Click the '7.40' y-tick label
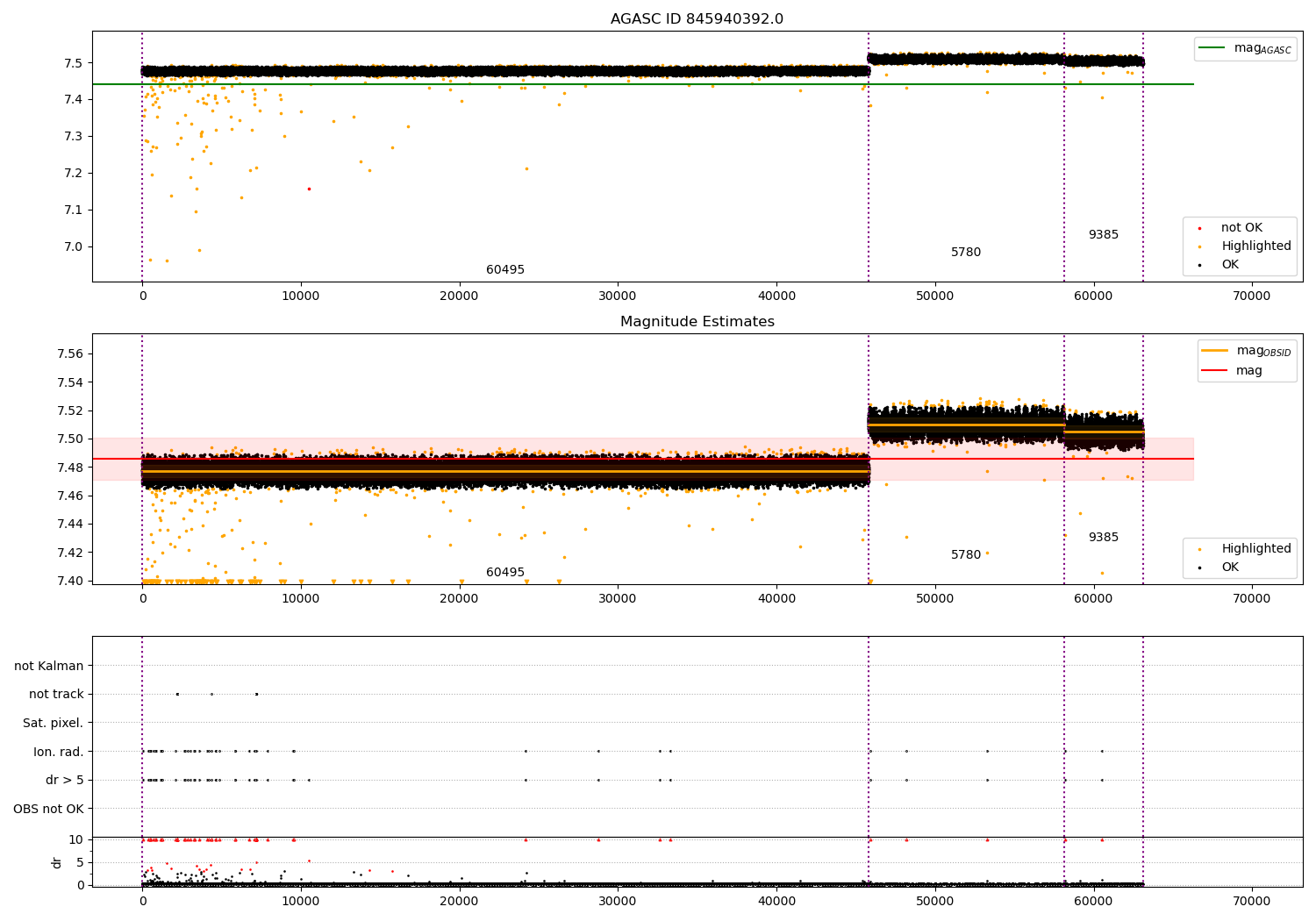The height and width of the screenshot is (921, 1316). (x=69, y=581)
